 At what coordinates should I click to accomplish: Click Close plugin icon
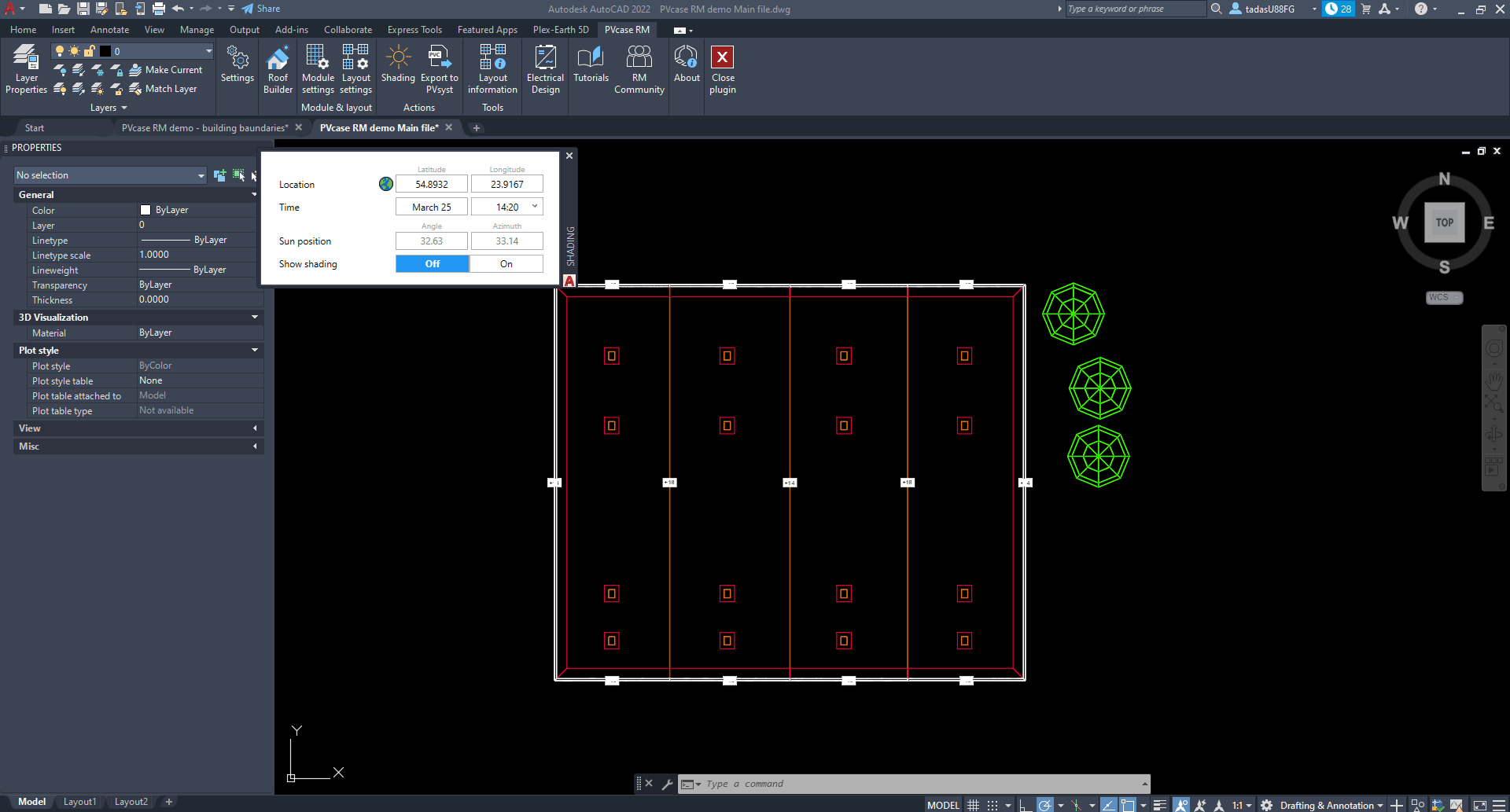[x=722, y=57]
